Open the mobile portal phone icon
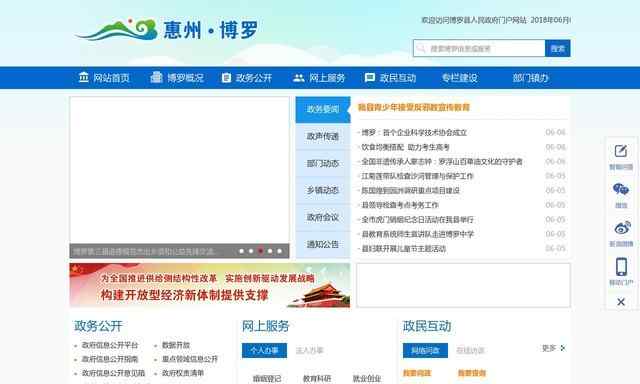 (x=621, y=267)
